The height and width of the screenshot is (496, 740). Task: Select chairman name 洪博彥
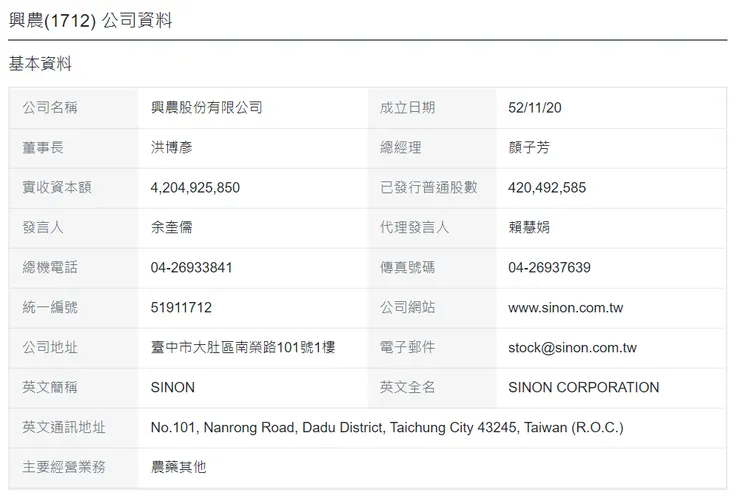(172, 148)
